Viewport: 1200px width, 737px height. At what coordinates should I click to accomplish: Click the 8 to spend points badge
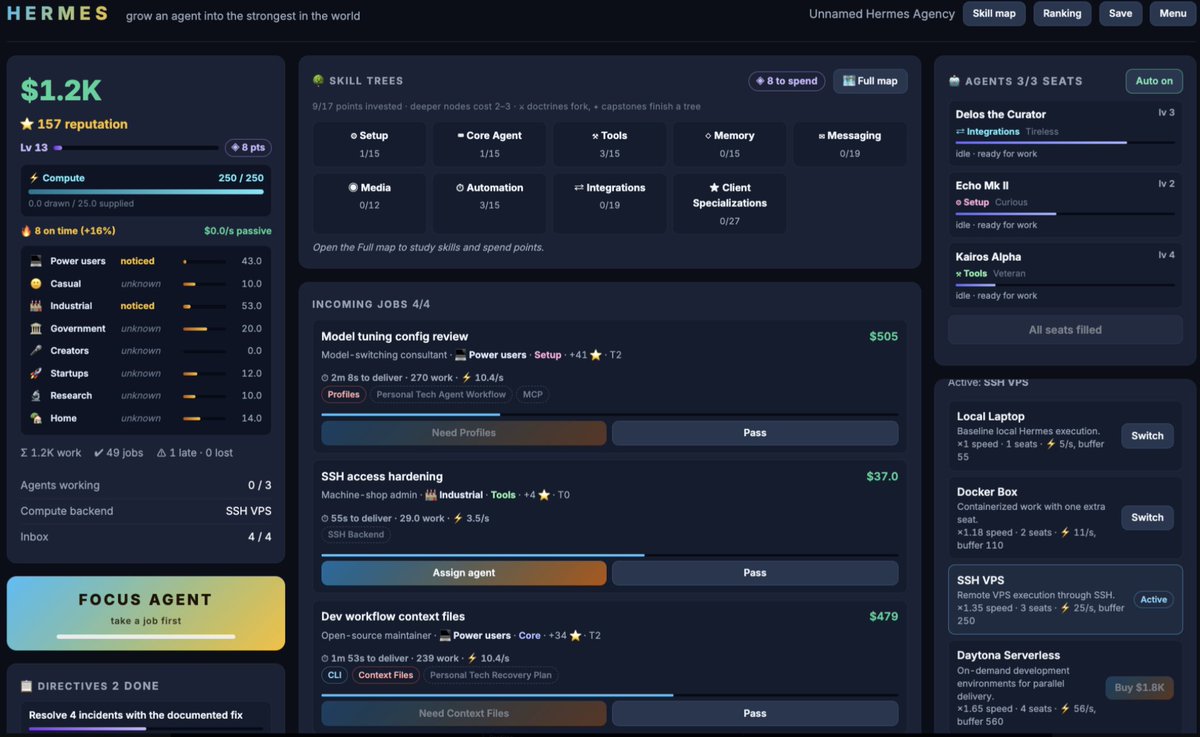pos(786,81)
